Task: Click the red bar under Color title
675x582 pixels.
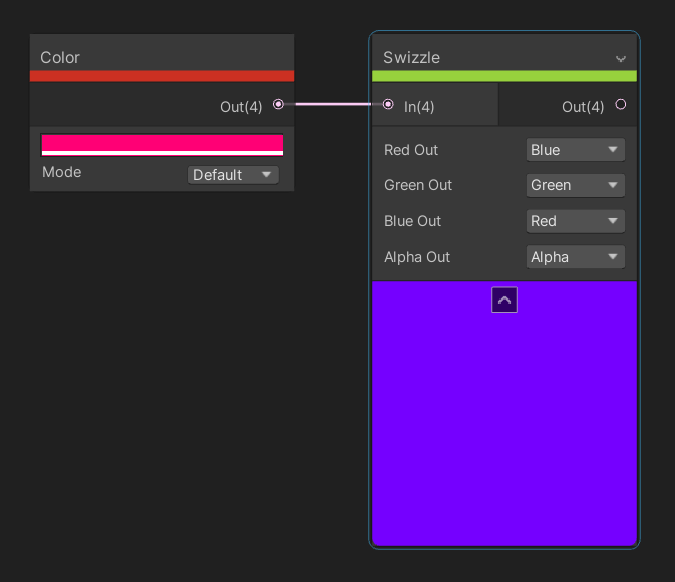Action: (x=162, y=76)
